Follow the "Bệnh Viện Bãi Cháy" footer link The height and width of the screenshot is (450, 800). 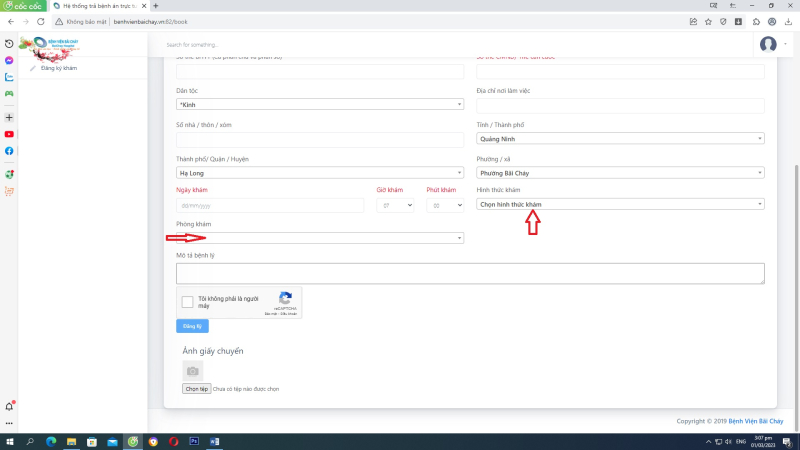coord(760,421)
